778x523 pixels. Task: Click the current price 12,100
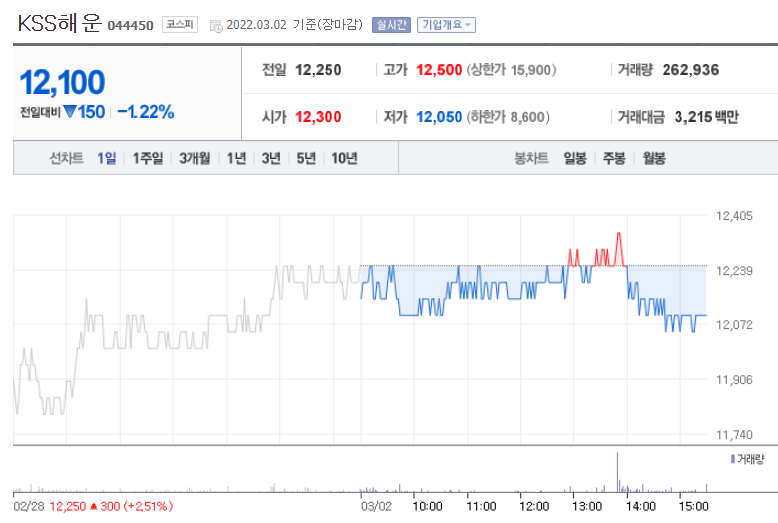62,82
